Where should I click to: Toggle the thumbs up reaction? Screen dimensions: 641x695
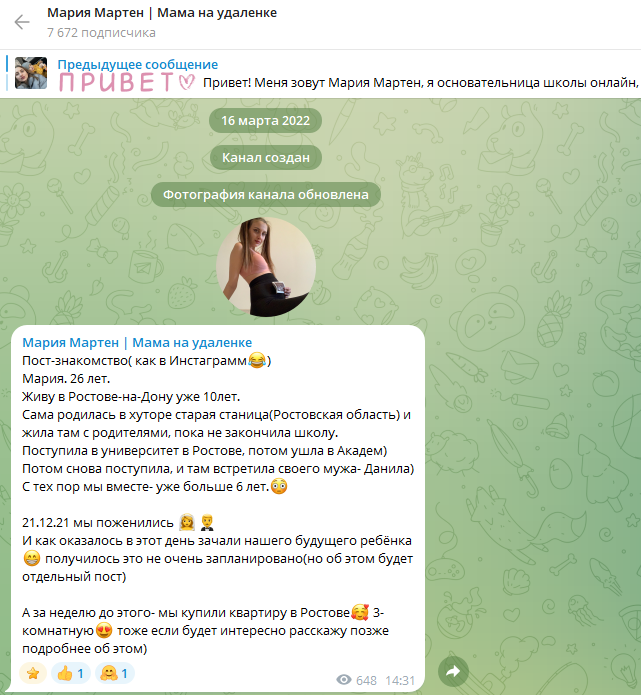(x=71, y=673)
